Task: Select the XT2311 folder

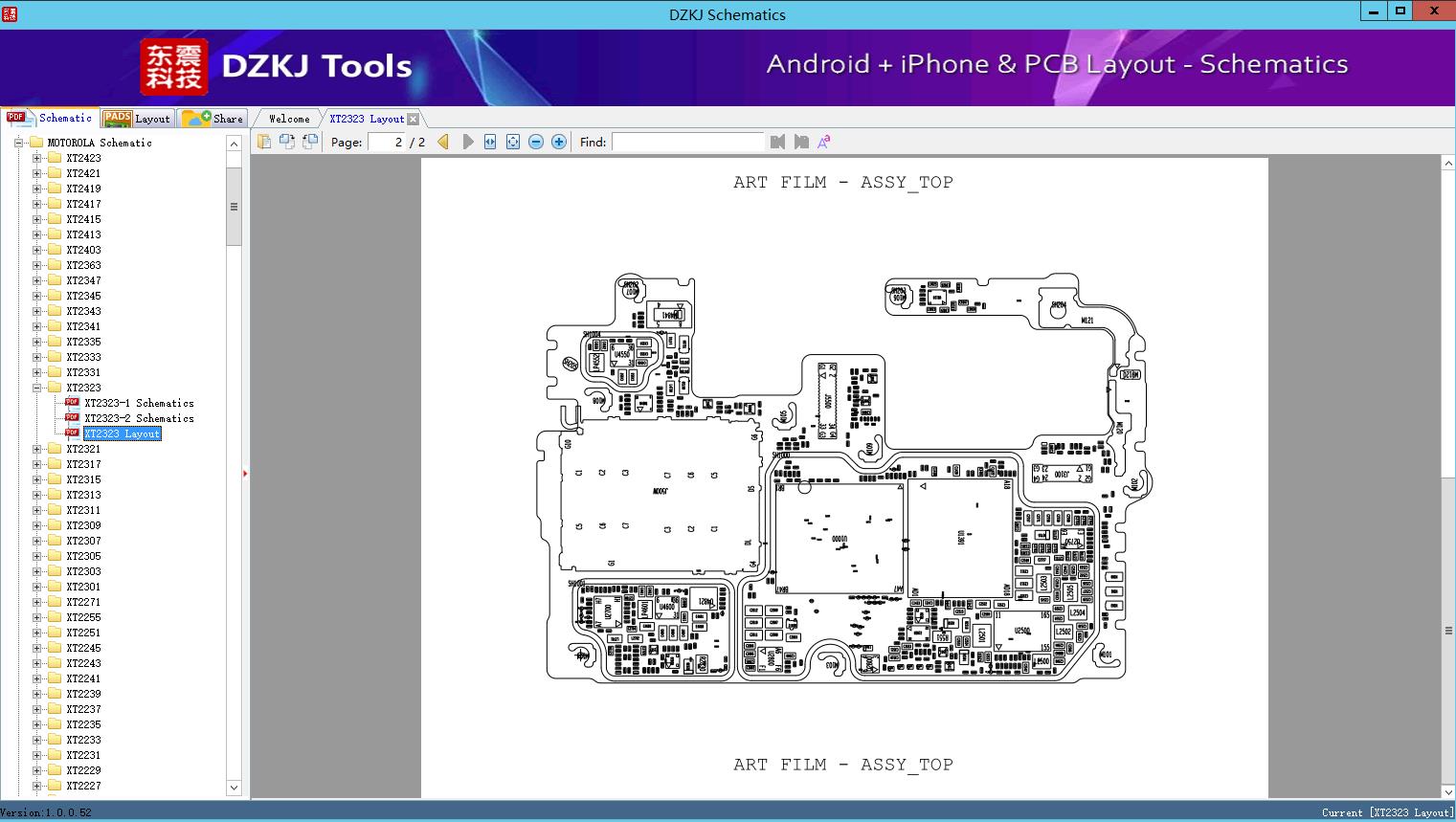Action: [83, 510]
